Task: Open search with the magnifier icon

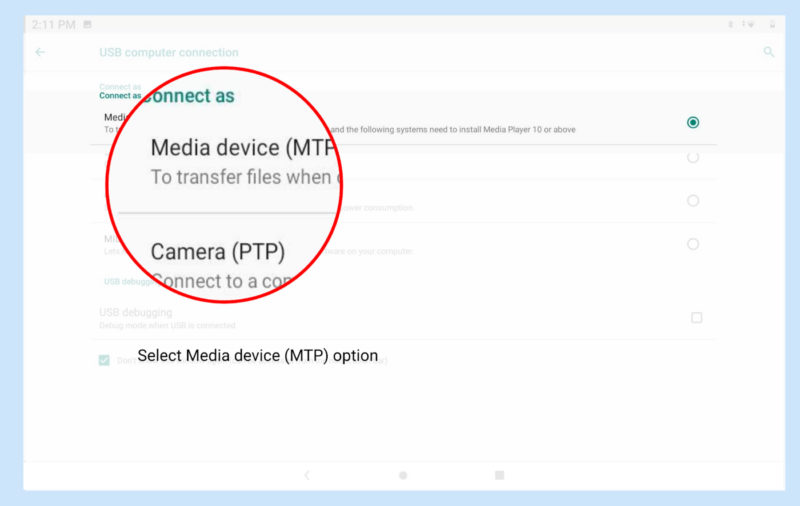Action: point(768,52)
